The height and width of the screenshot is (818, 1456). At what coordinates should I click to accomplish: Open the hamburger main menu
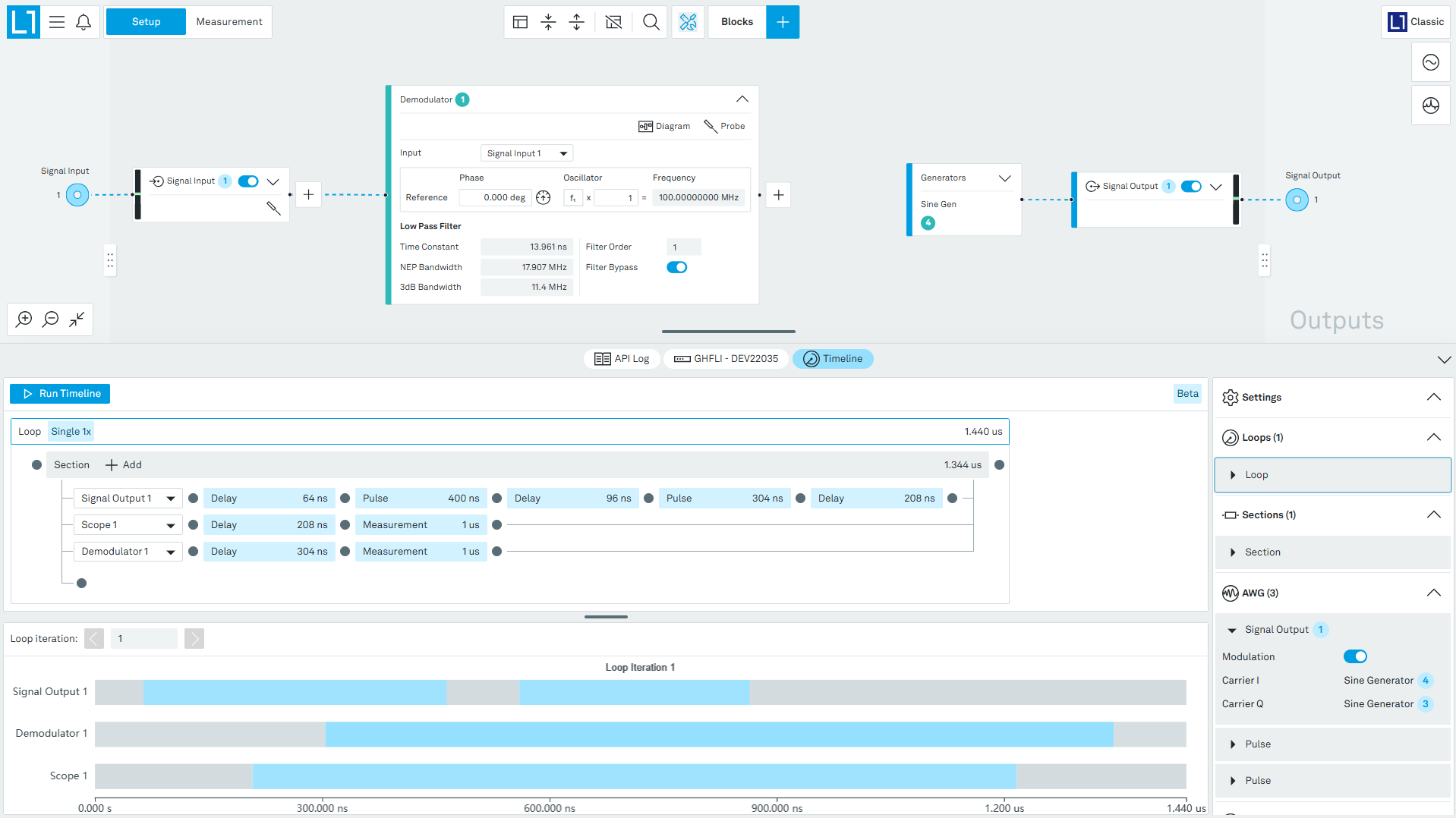57,22
